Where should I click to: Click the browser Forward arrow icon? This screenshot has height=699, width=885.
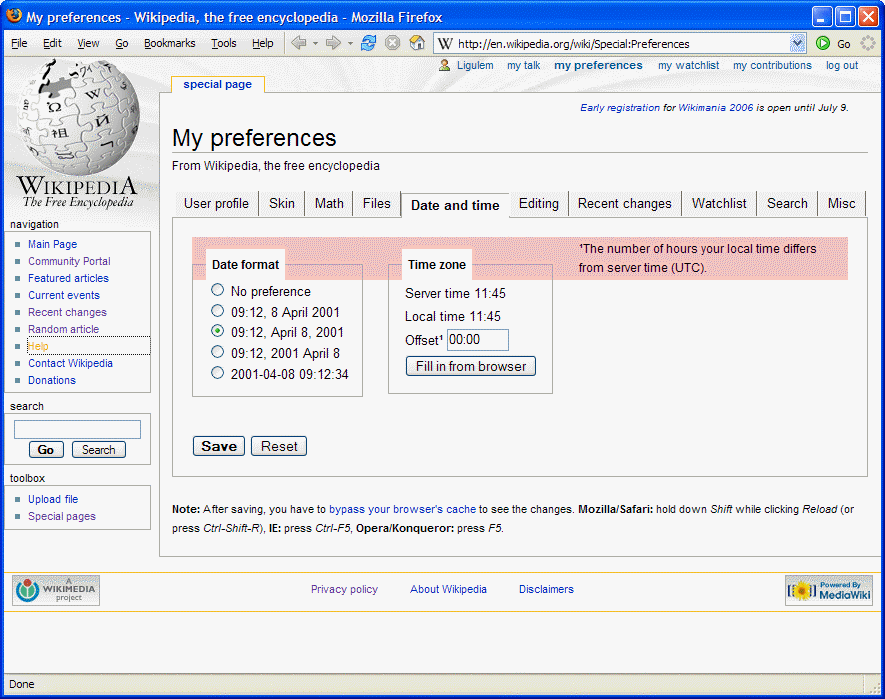click(334, 43)
